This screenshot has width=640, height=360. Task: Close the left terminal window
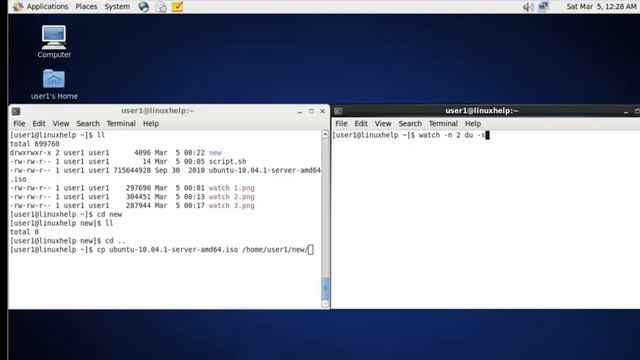pos(322,111)
